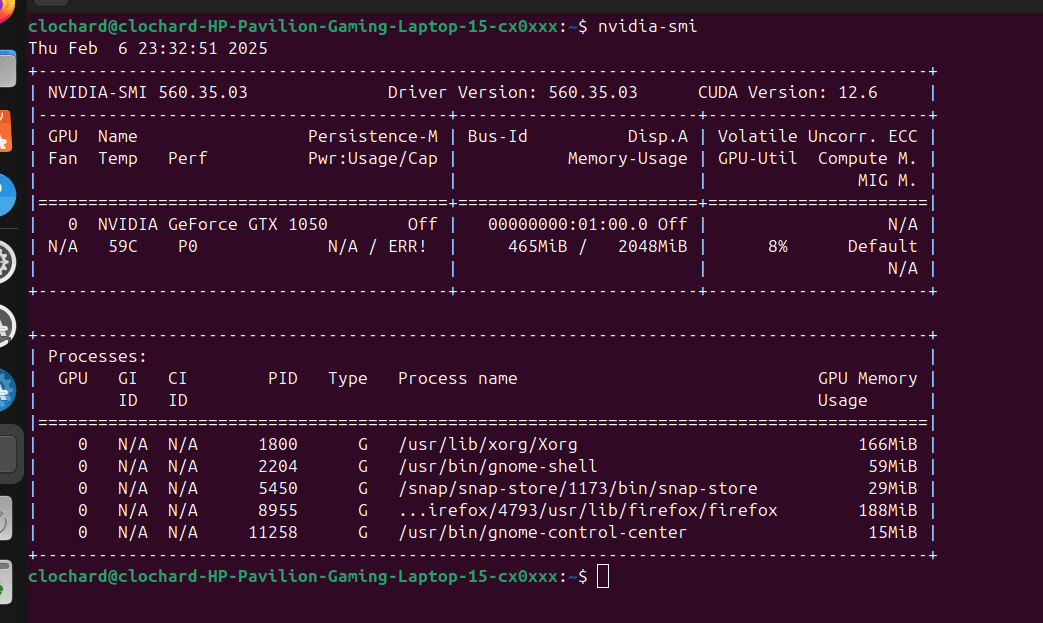Viewport: 1043px width, 623px height.
Task: Select the bus id '00000000:01:00.0'
Action: point(567,224)
